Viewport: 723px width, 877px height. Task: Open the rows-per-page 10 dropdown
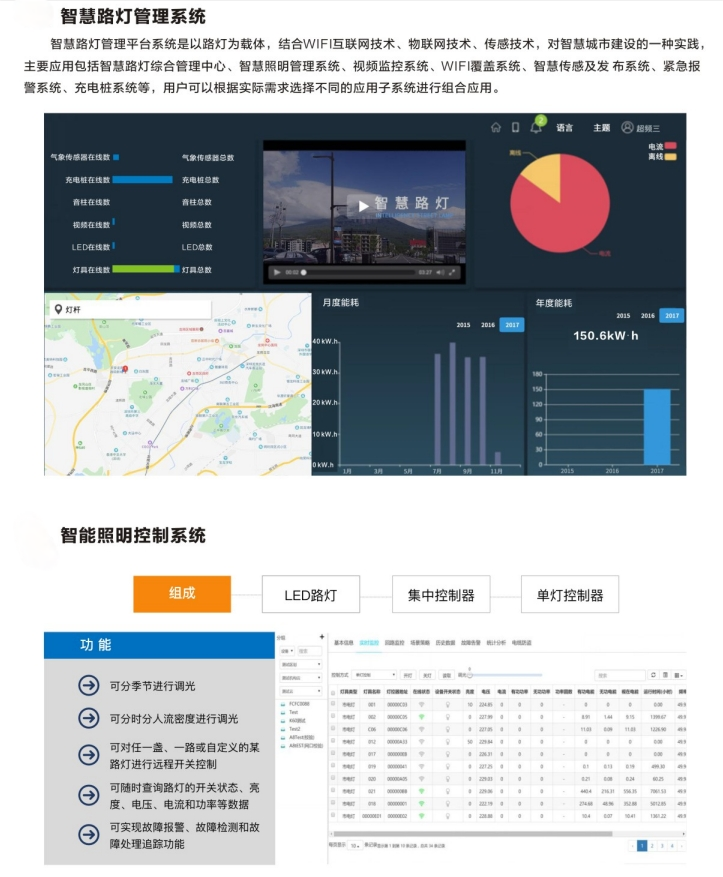click(x=355, y=846)
